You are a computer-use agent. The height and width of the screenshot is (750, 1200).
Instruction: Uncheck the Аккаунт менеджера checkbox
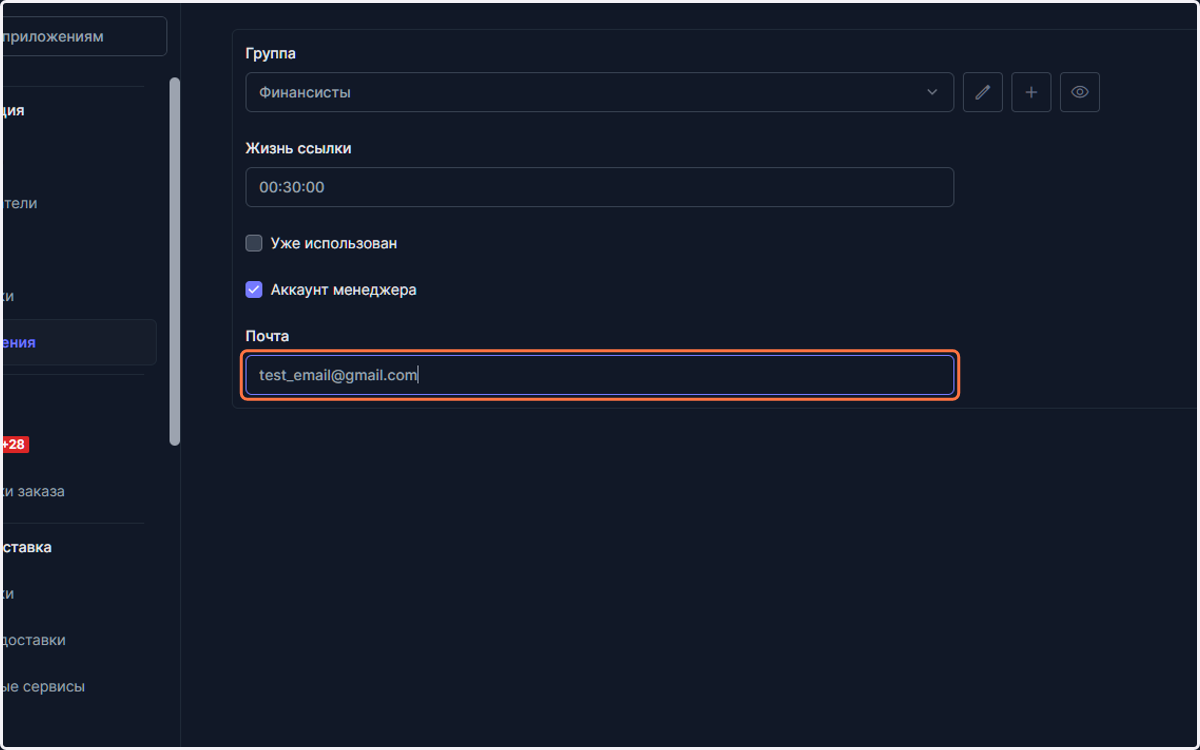click(x=254, y=290)
